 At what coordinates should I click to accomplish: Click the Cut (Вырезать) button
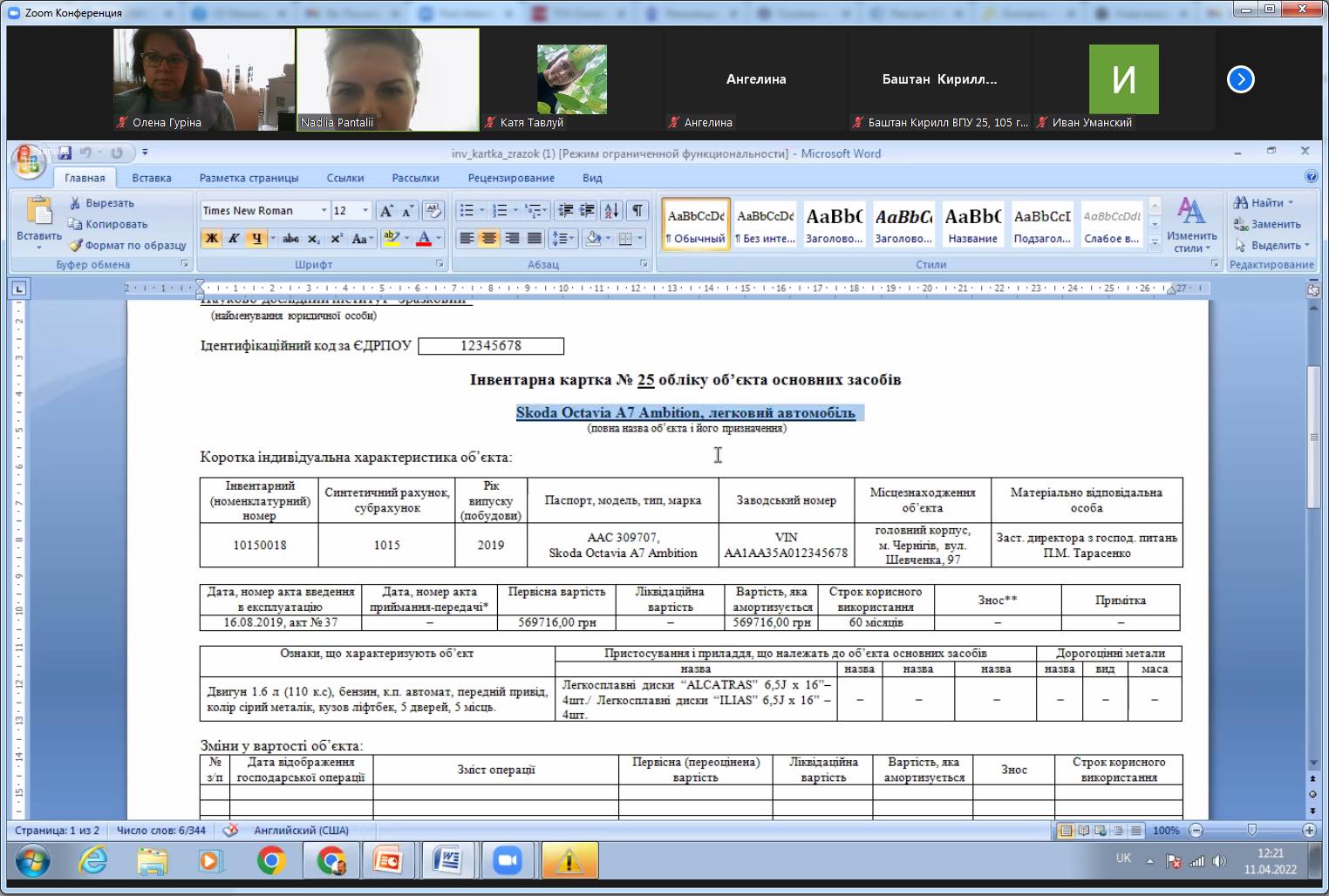102,203
